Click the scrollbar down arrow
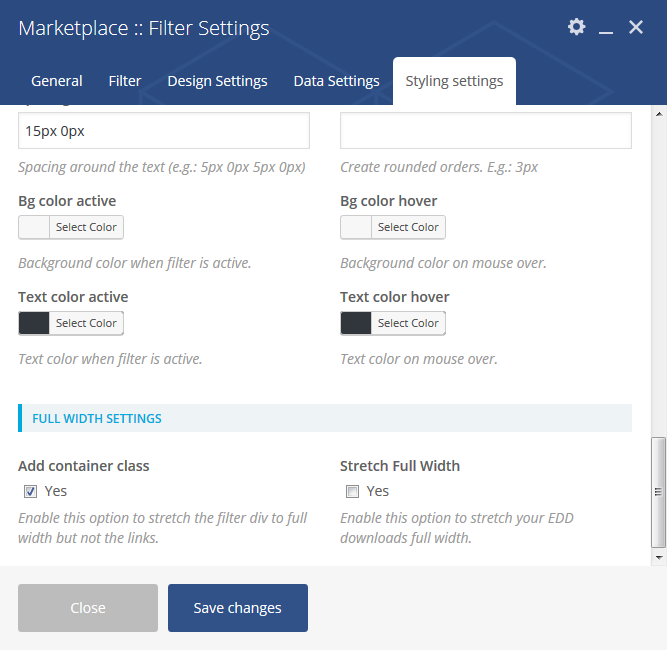 (x=658, y=556)
